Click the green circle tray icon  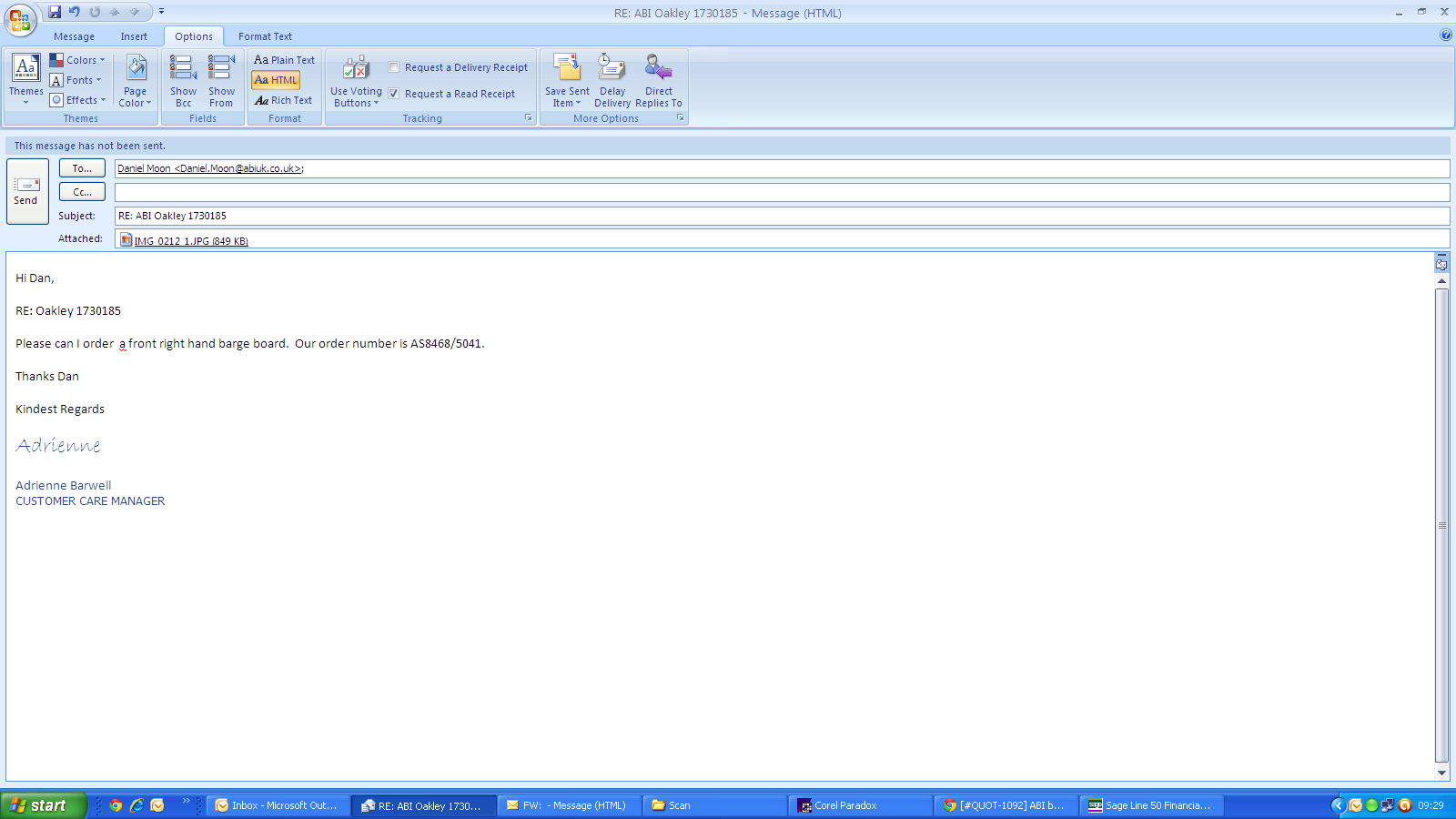pos(1372,805)
